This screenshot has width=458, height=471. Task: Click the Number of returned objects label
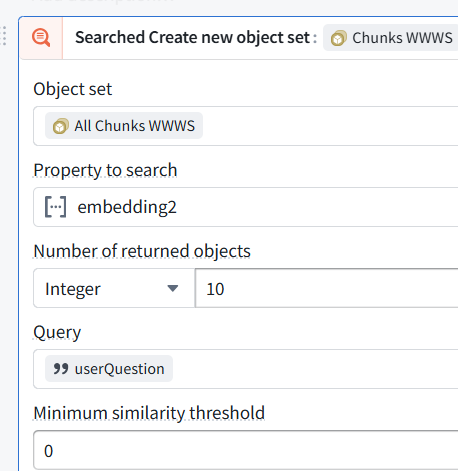(142, 251)
